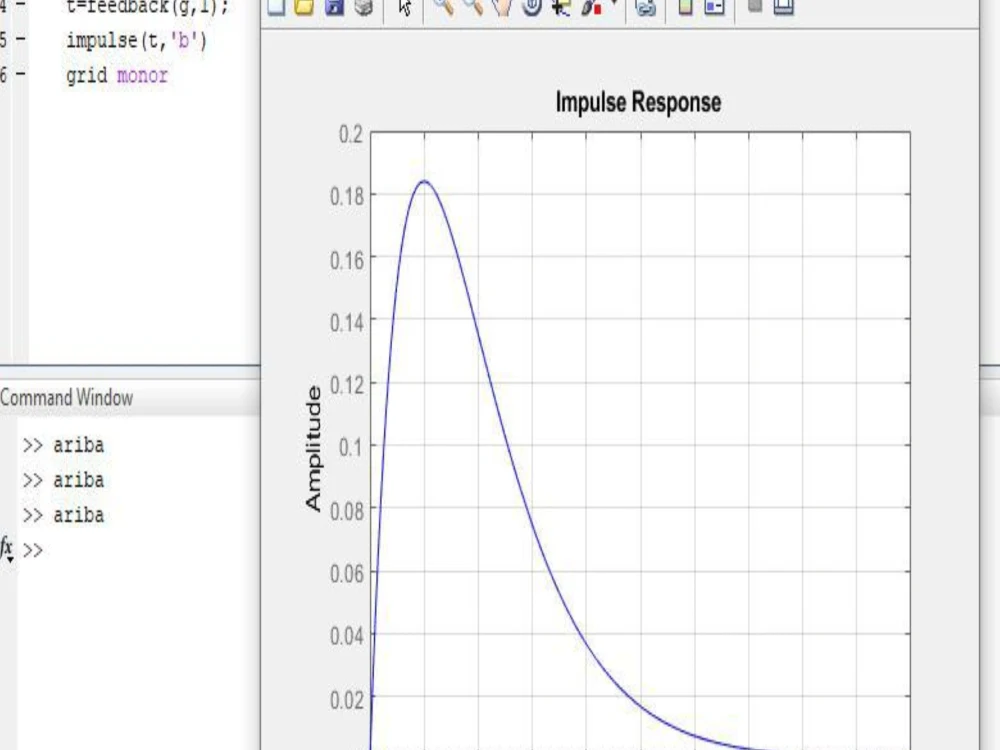Viewport: 1000px width, 750px height.
Task: Click the 0.16 y-axis tick label
Action: coord(347,260)
